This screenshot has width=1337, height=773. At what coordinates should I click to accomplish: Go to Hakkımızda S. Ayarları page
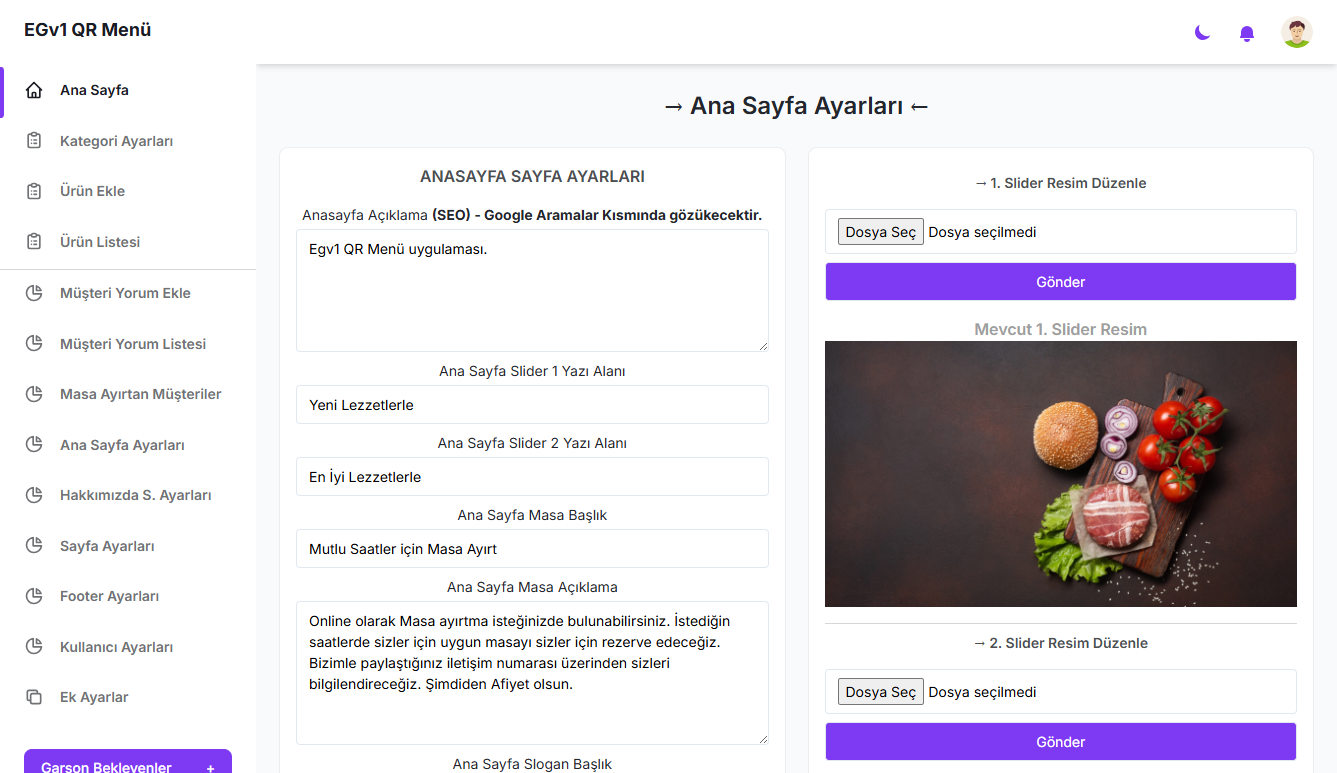coord(135,495)
